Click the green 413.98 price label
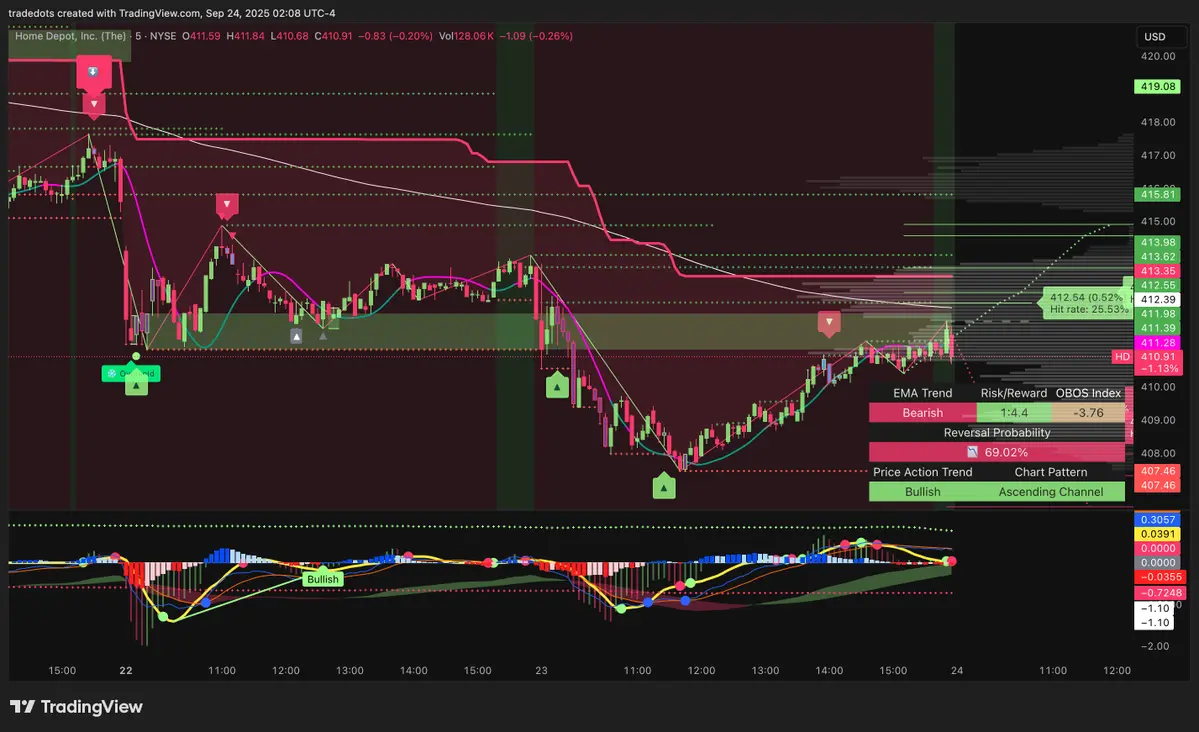The image size is (1199, 732). (1158, 242)
